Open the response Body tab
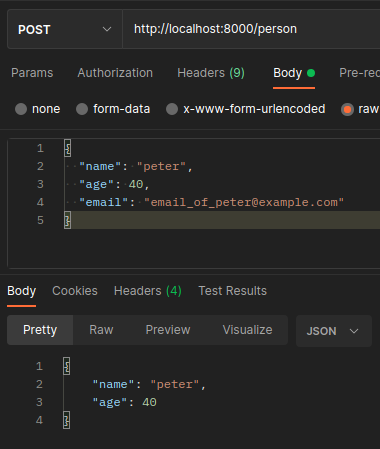The image size is (380, 449). tap(22, 291)
